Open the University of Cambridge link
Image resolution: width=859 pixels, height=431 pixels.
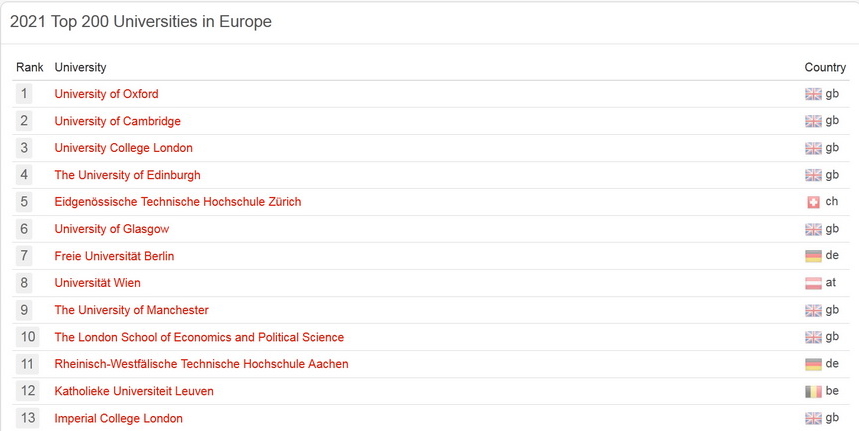tap(117, 121)
